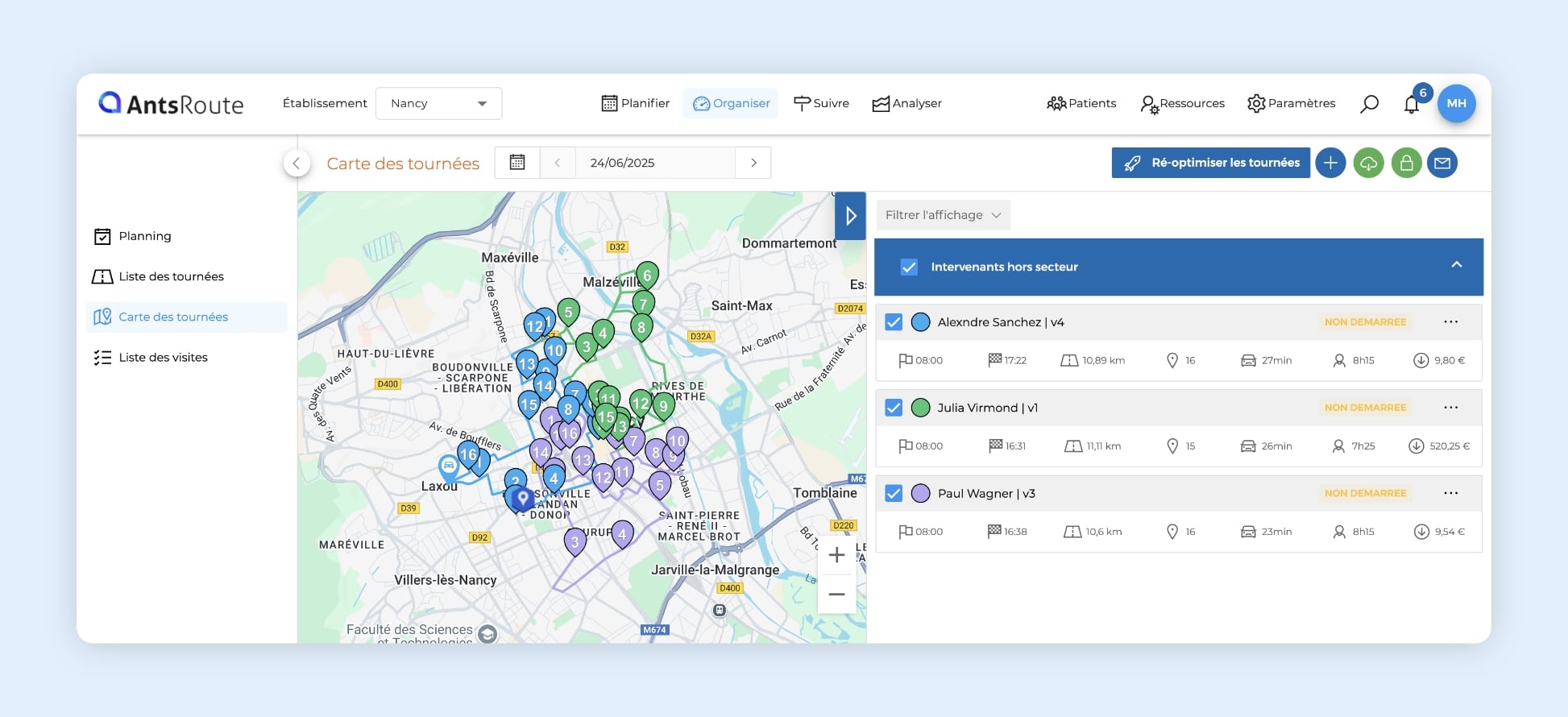Open the MH user avatar menu
The height and width of the screenshot is (717, 1568).
point(1456,103)
